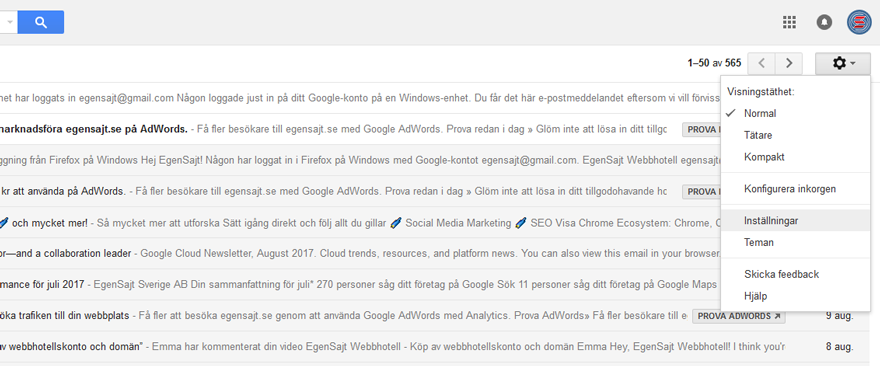This screenshot has width=880, height=366.
Task: Open the 'för juli 2017' performance email
Action: tap(359, 285)
